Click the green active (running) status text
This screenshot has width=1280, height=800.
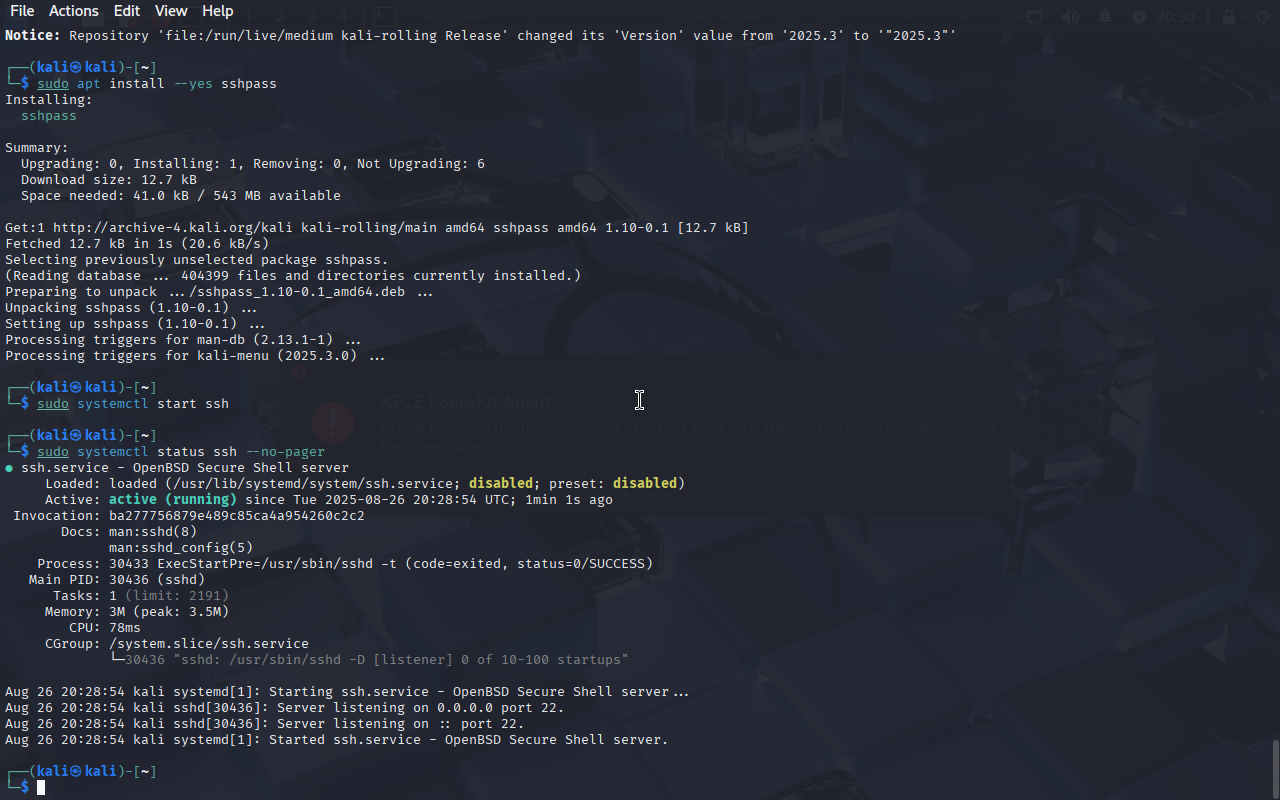[x=173, y=500]
